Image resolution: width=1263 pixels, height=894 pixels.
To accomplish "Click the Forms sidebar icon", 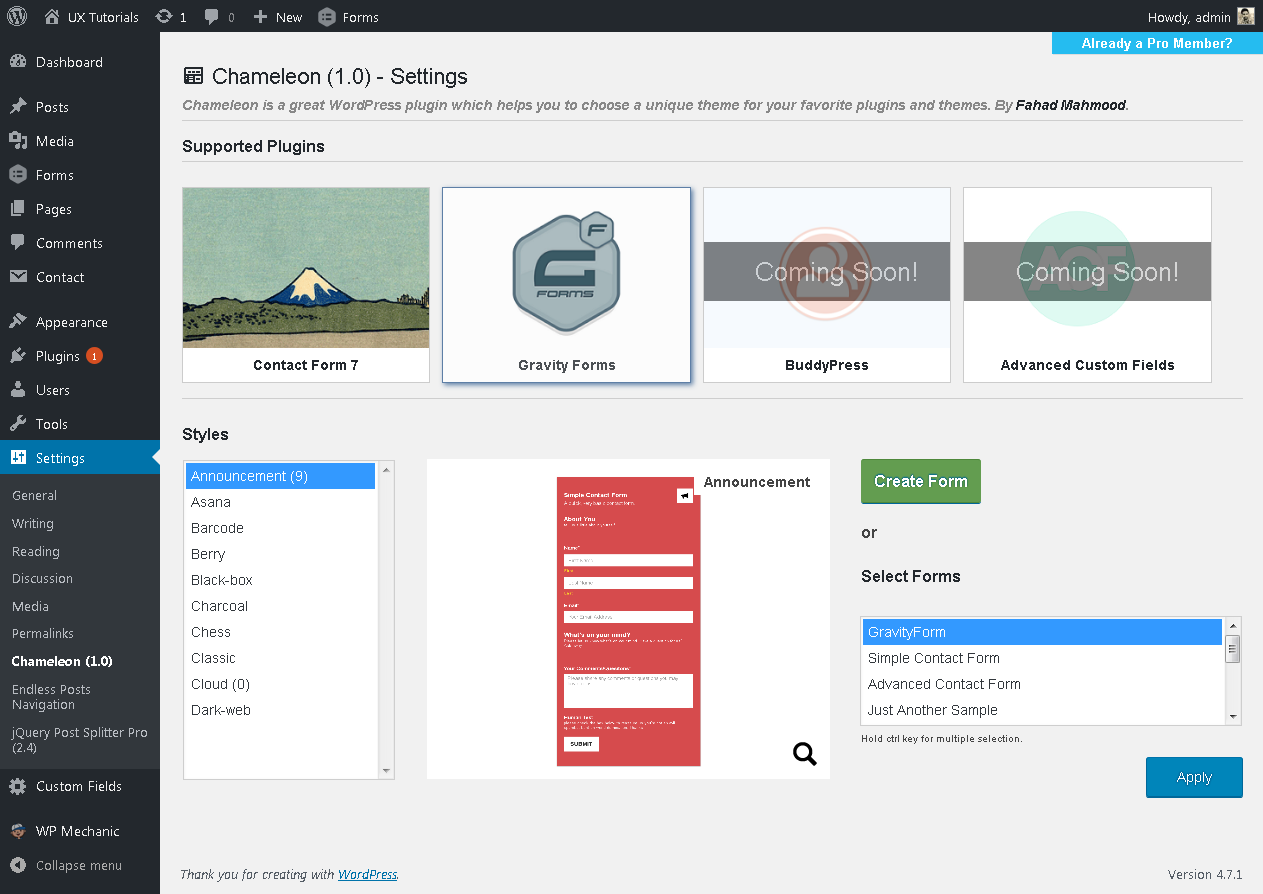I will click(18, 175).
